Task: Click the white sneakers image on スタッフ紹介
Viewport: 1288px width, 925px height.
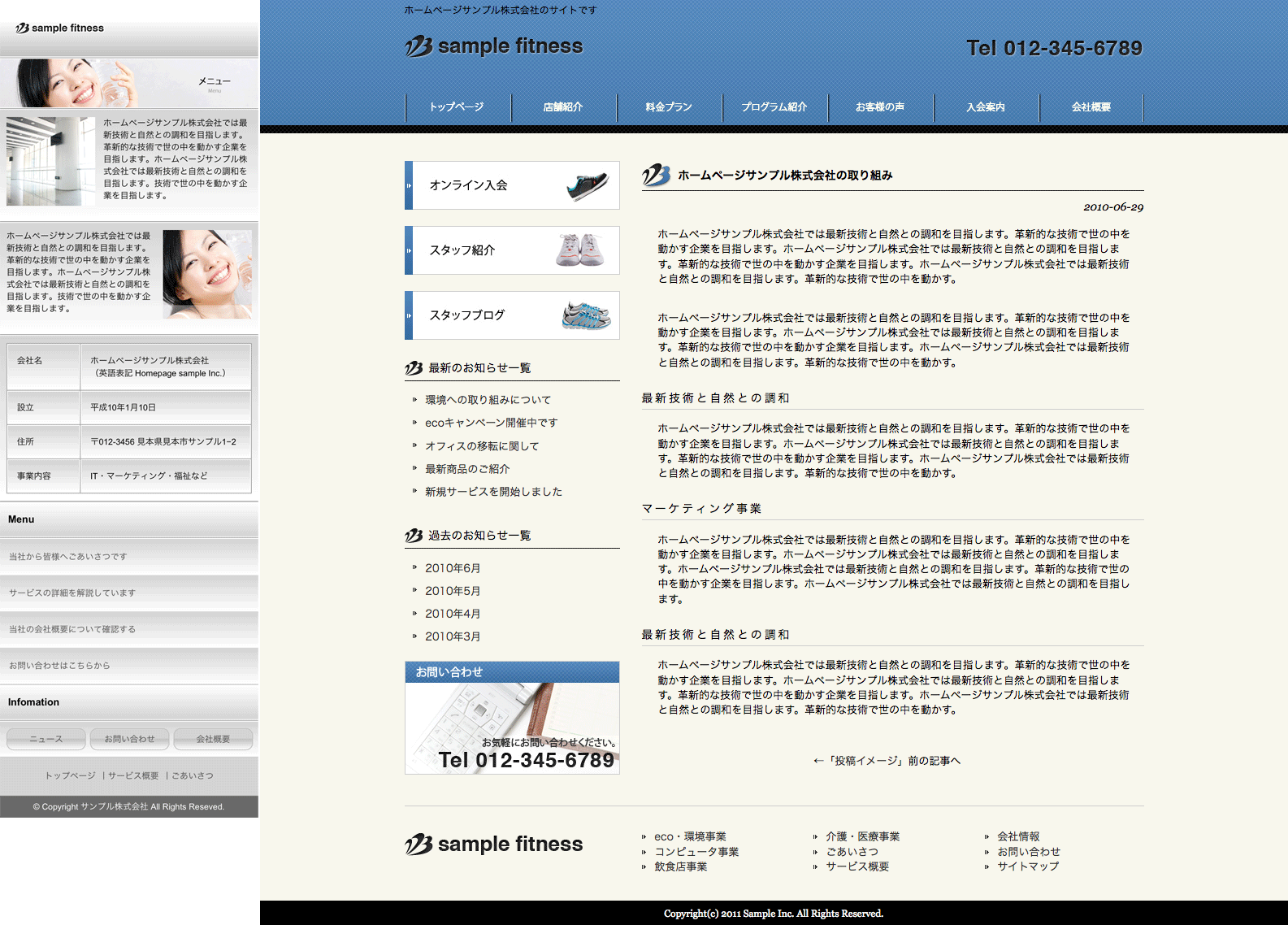Action: tap(579, 250)
